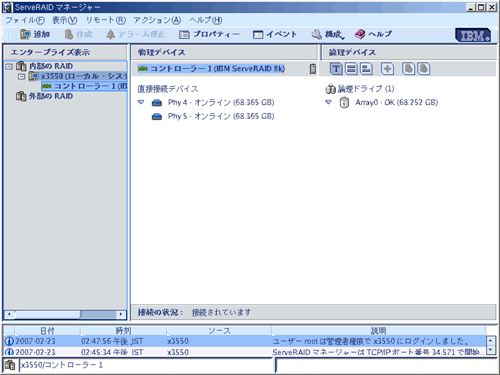Click the last logical device toolbar icon
Screen dimensions: 500x375
click(423, 69)
